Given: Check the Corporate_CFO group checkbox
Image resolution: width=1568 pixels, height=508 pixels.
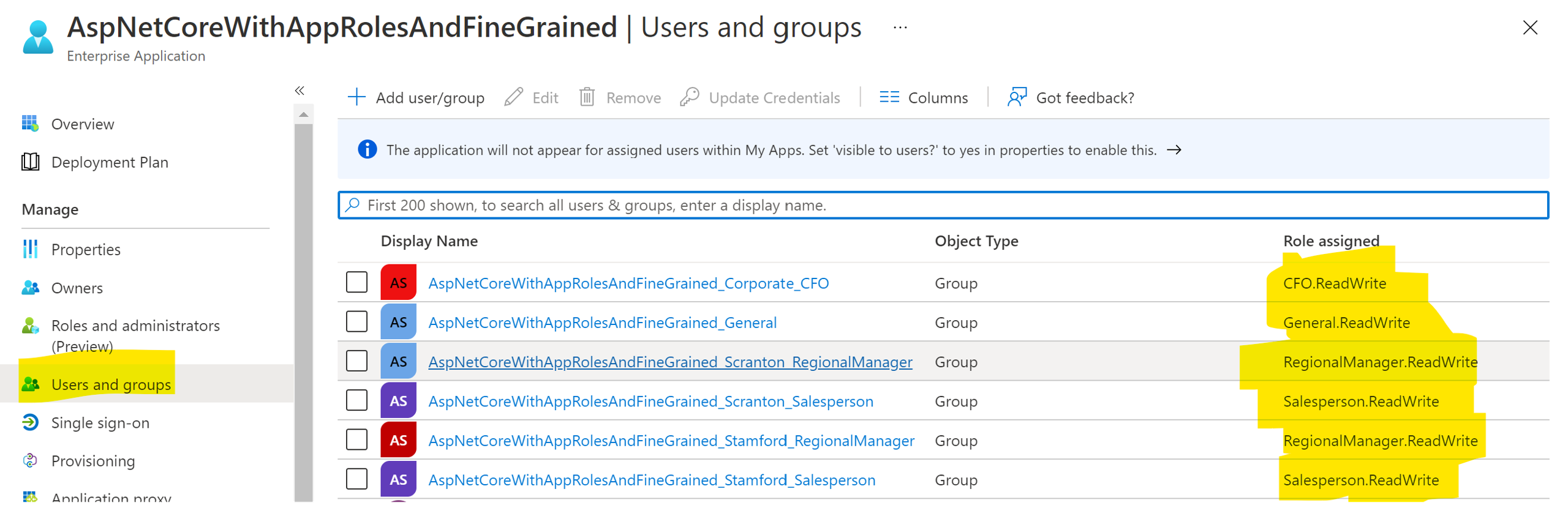Looking at the screenshot, I should (x=356, y=283).
